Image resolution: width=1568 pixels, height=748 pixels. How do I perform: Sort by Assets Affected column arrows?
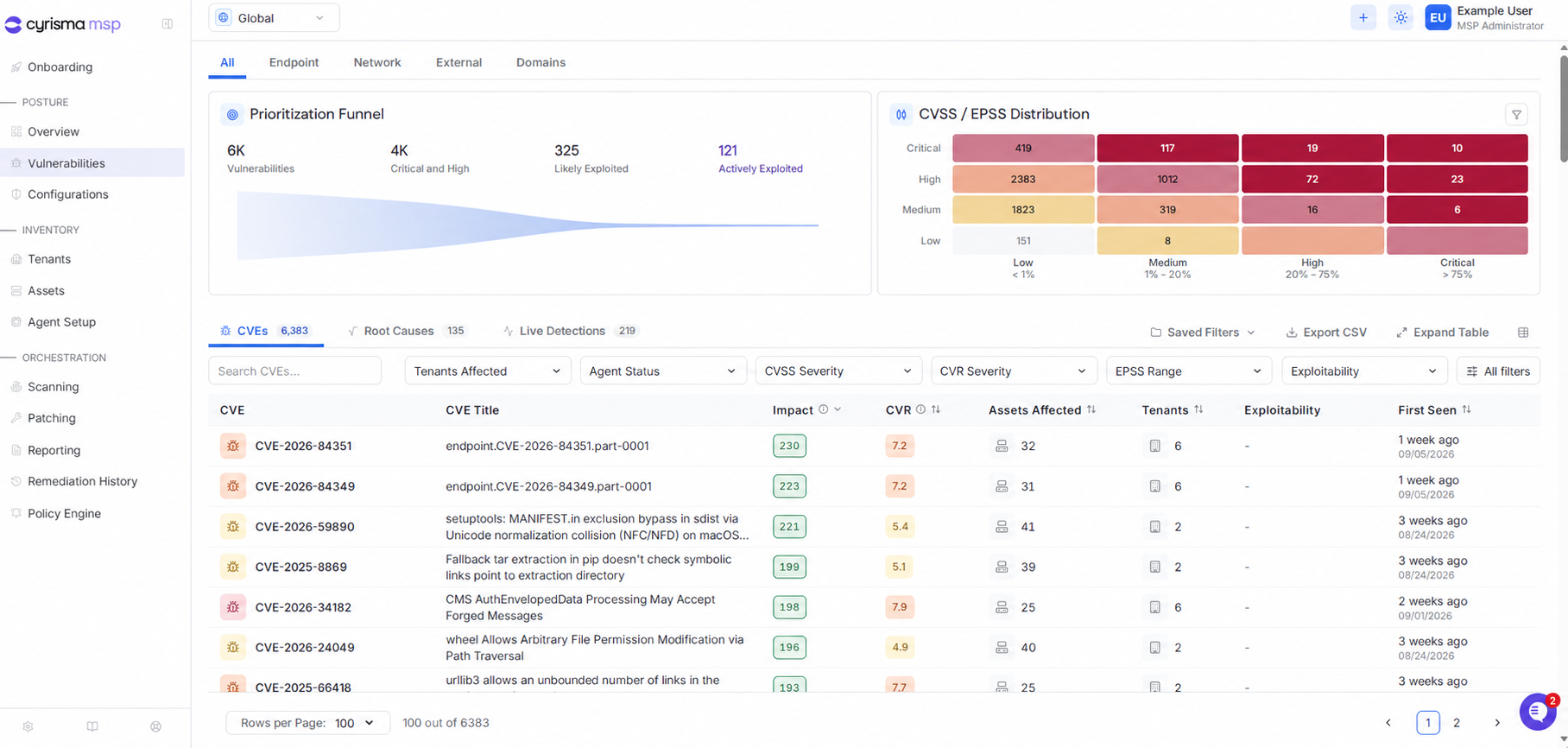[x=1091, y=409]
